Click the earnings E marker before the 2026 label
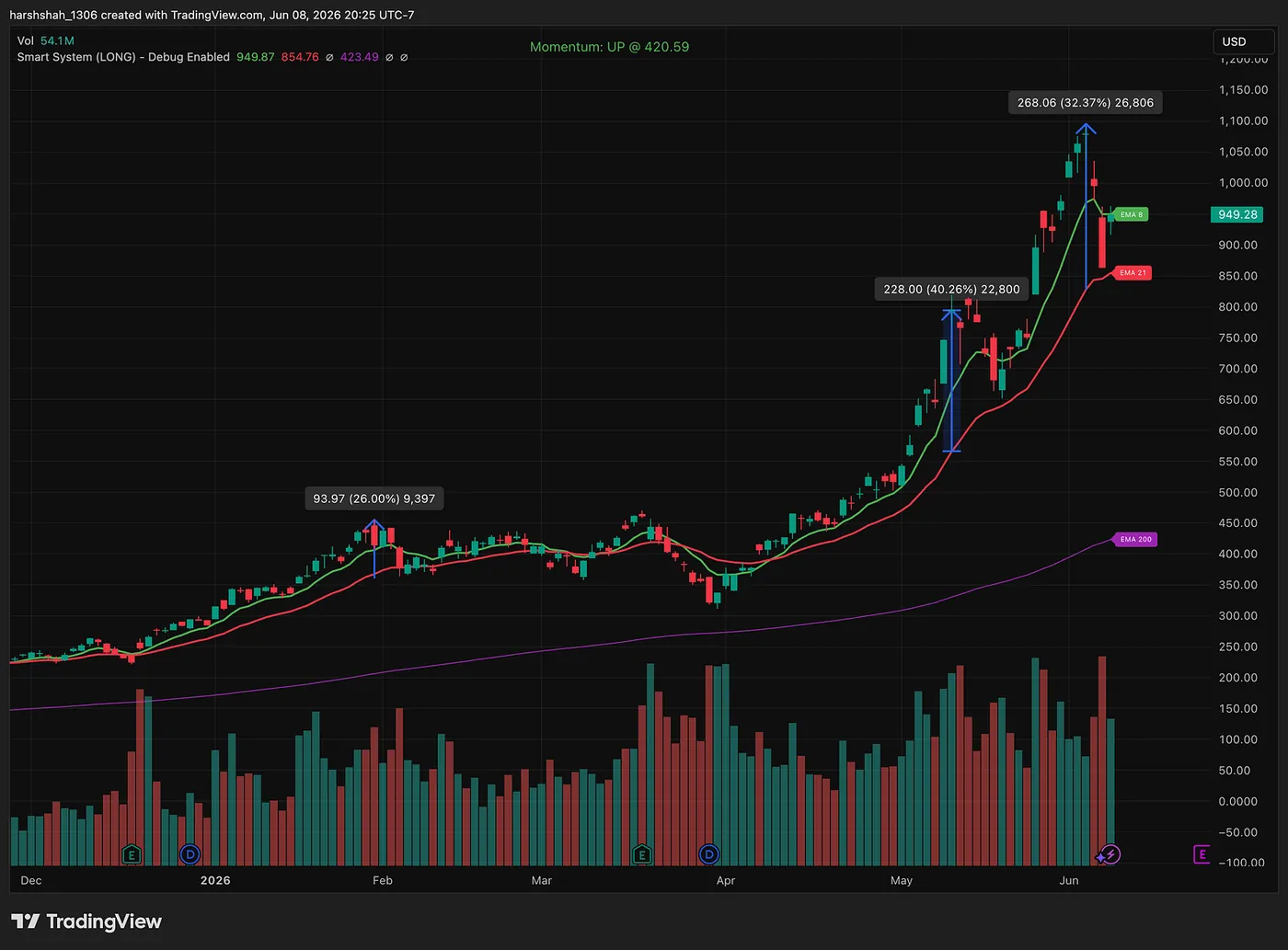This screenshot has height=950, width=1288. tap(132, 854)
